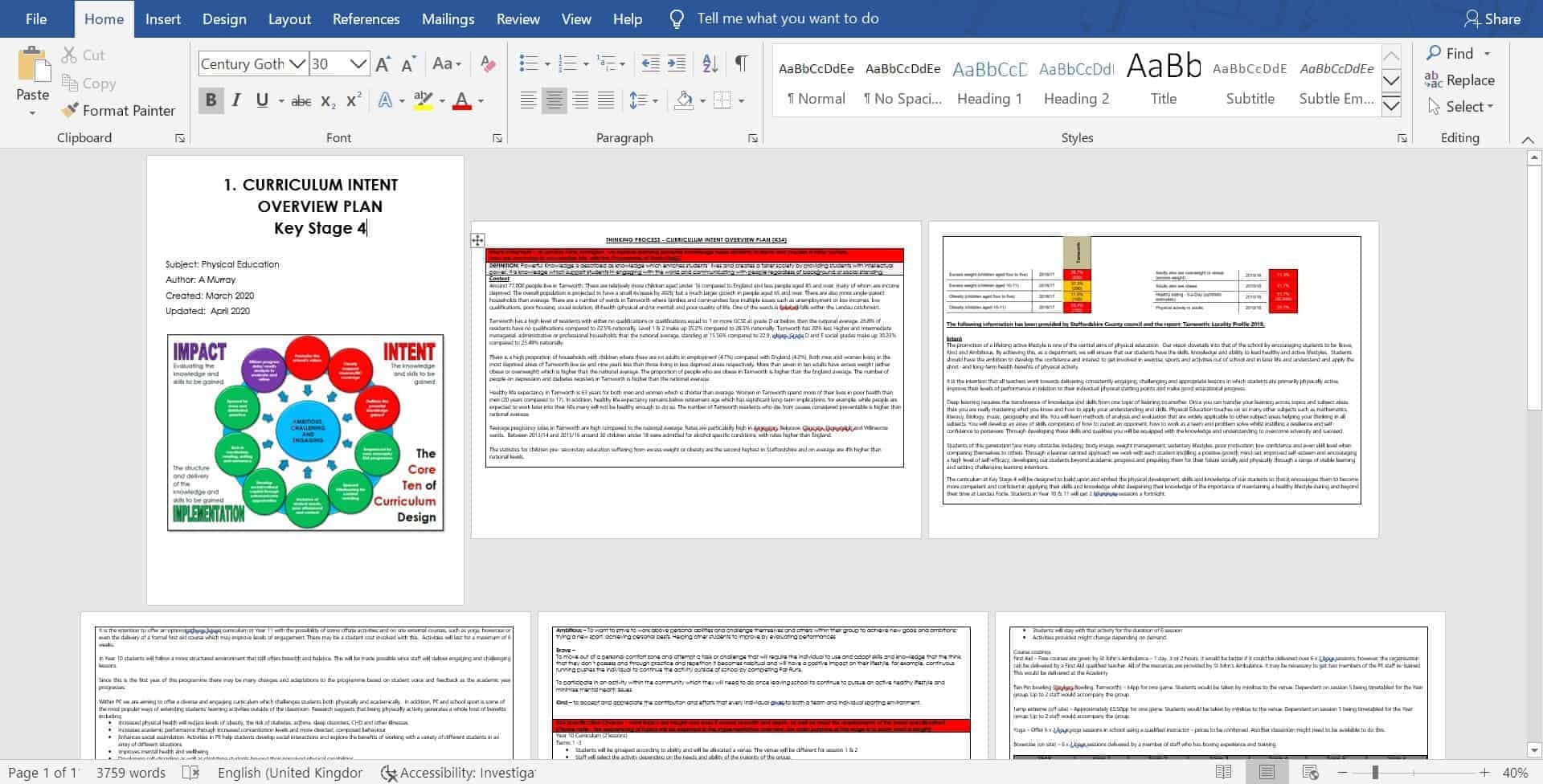Open the Mailings ribbon tab
Viewport: 1543px width, 784px height.
coord(448,18)
